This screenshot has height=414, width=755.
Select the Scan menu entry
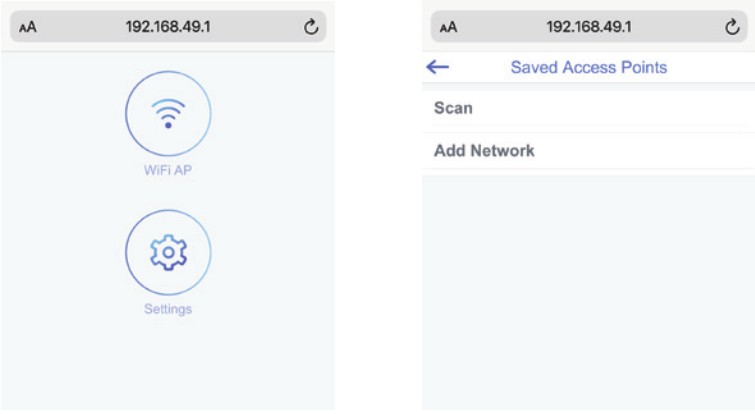coord(453,108)
